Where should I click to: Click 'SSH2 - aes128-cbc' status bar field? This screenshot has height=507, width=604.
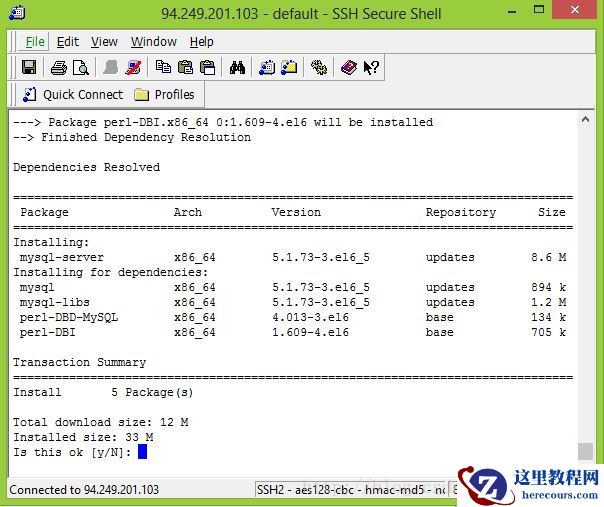tap(350, 490)
